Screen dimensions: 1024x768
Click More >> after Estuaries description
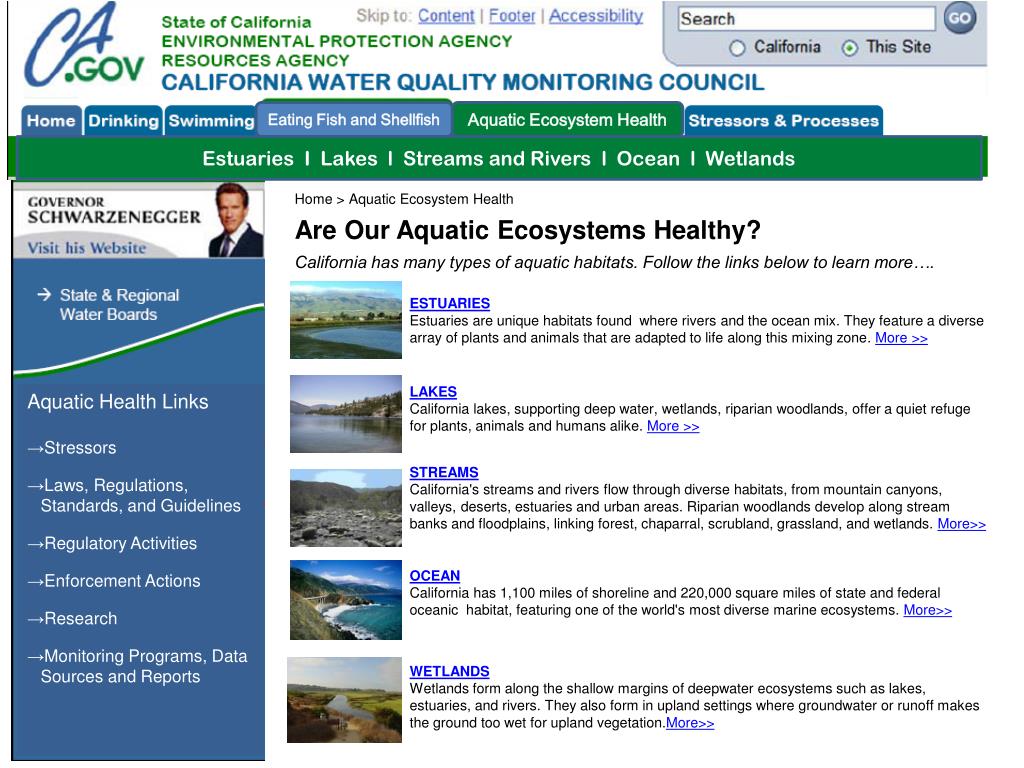(x=901, y=338)
